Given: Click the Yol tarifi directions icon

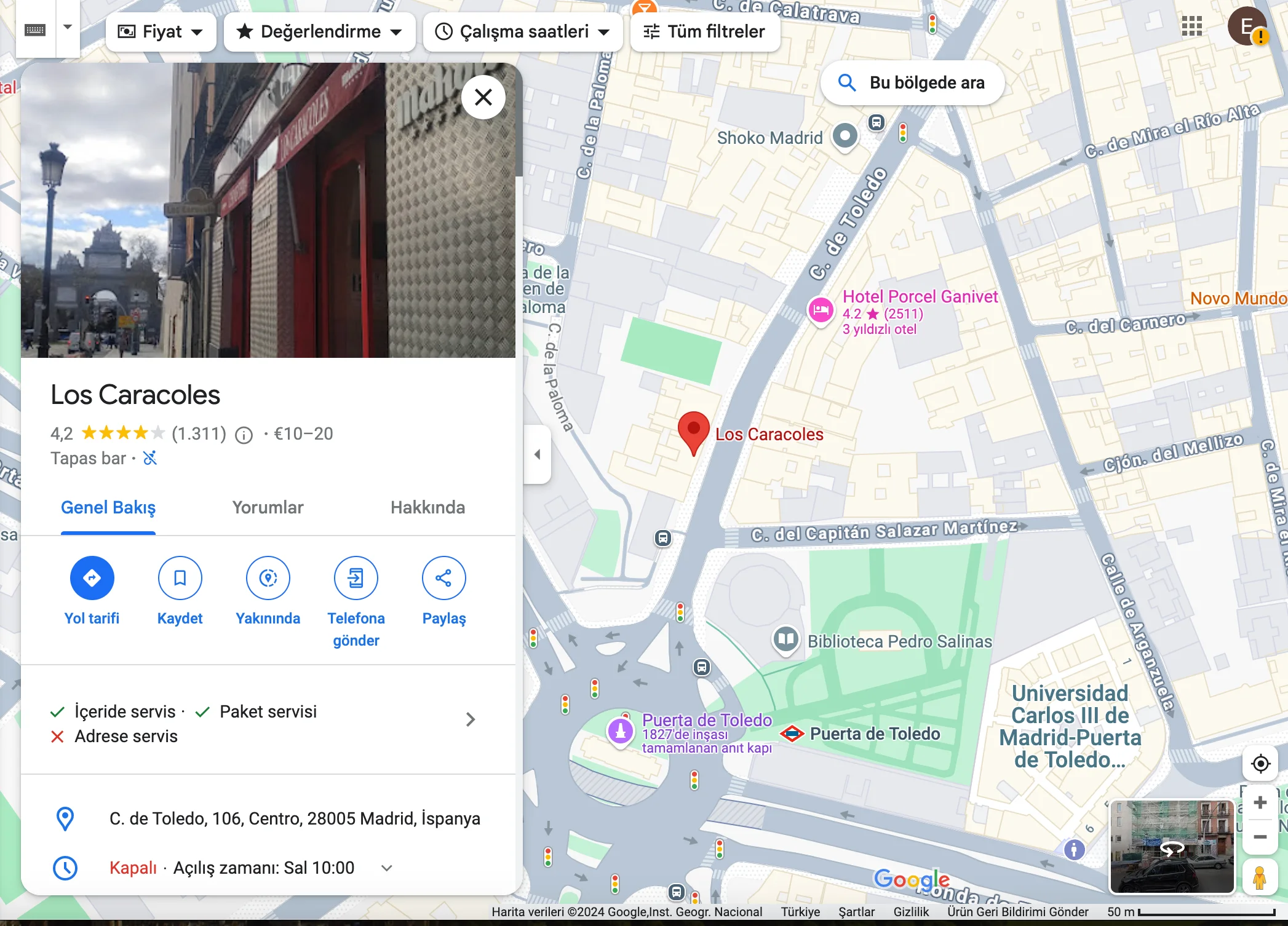Looking at the screenshot, I should pos(92,578).
